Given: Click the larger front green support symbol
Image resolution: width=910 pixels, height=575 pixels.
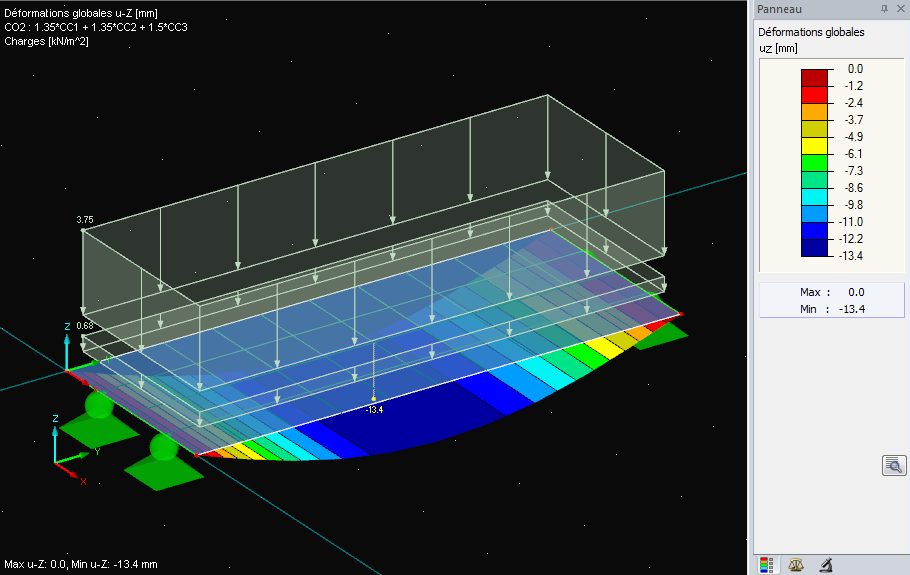Looking at the screenshot, I should (x=164, y=463).
